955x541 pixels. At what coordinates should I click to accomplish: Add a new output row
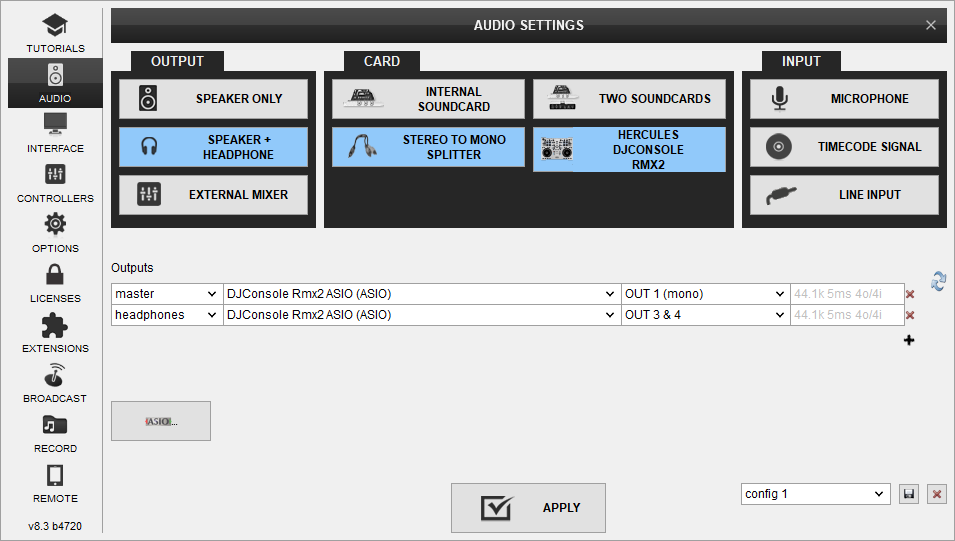[x=909, y=340]
